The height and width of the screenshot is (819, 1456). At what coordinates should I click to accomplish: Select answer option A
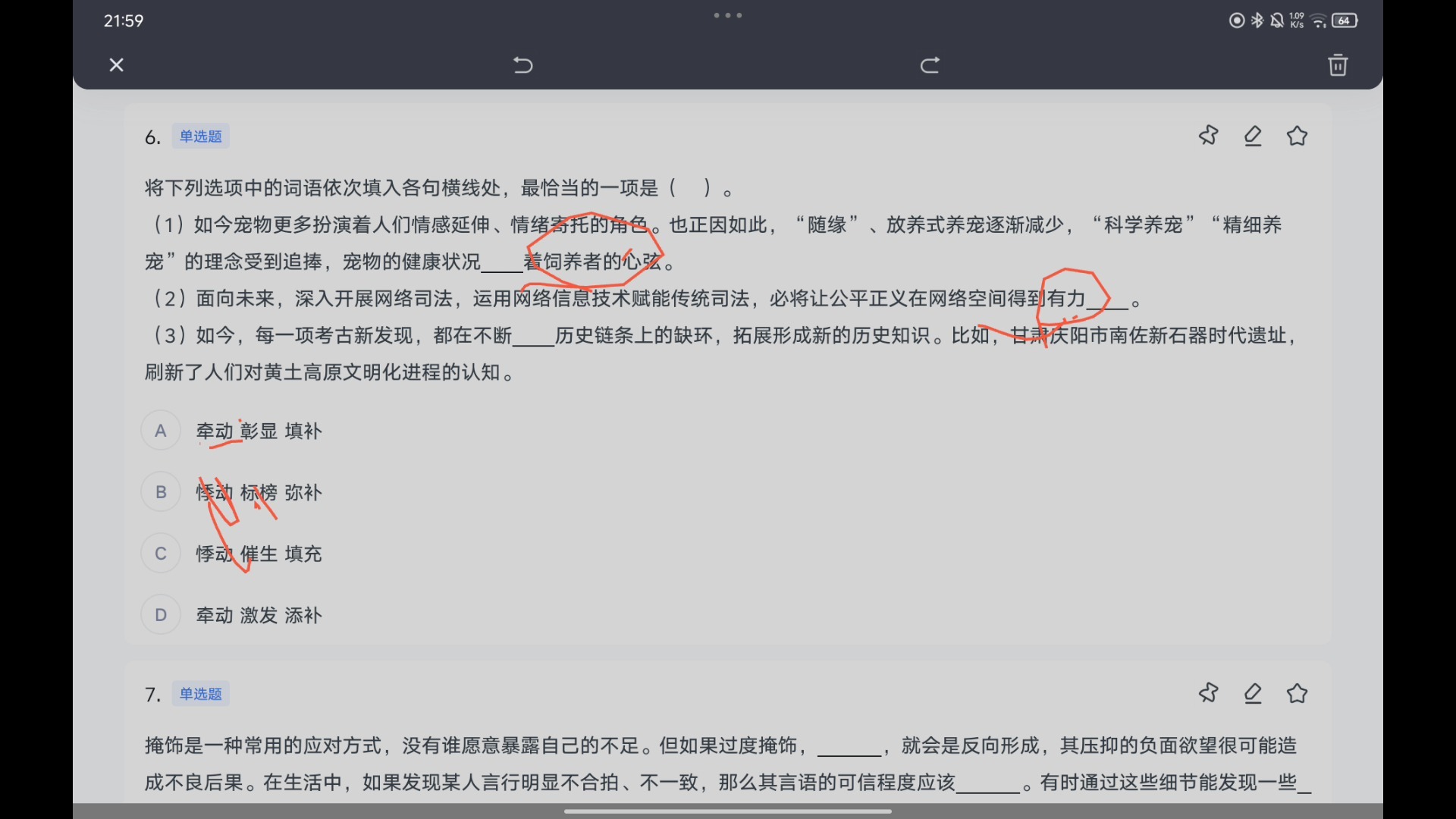tap(161, 431)
